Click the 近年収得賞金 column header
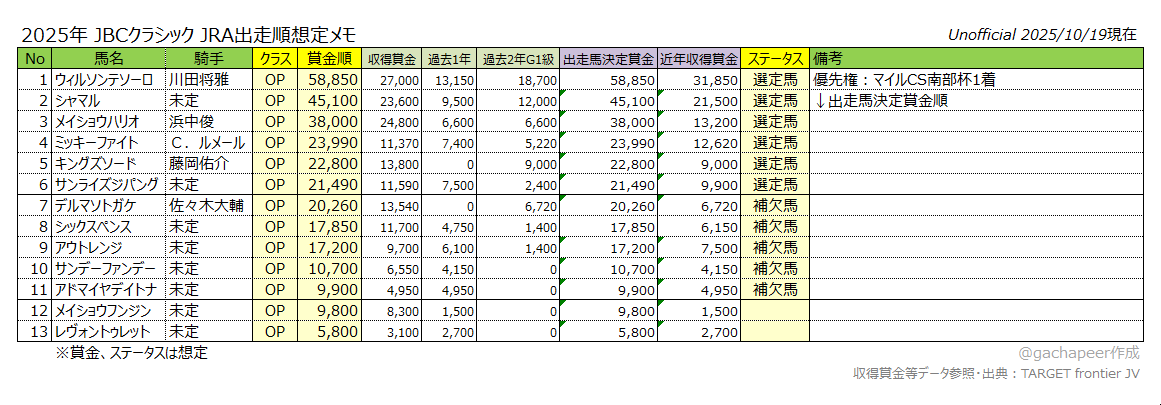Screen dimensions: 1161x405 tap(699, 58)
